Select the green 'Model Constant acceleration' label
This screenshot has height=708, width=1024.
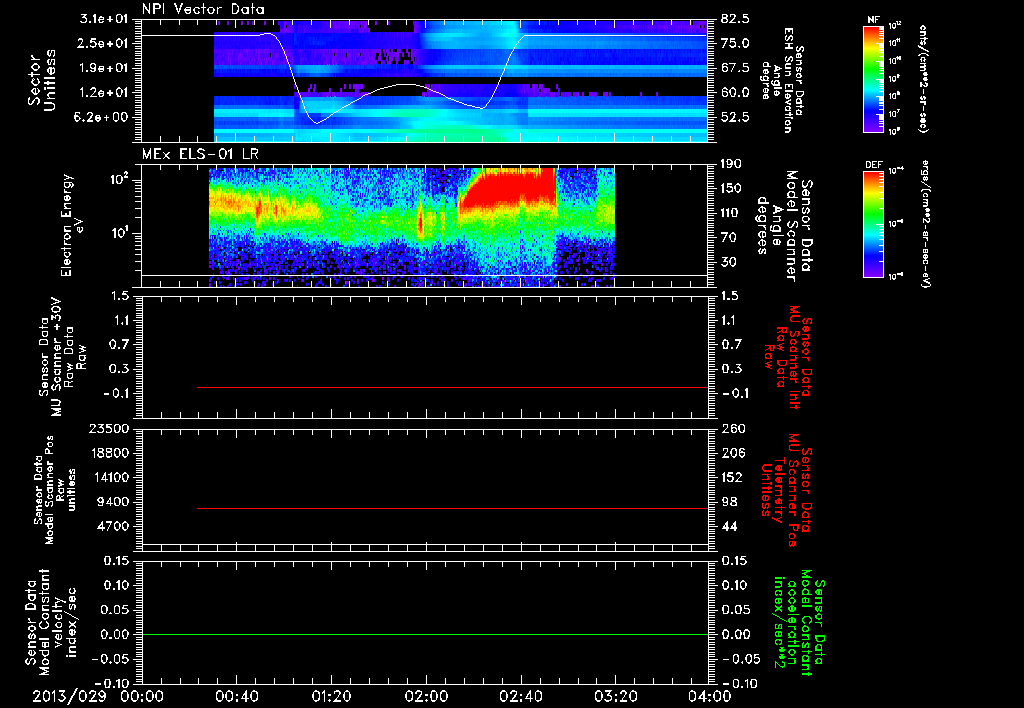click(x=799, y=623)
